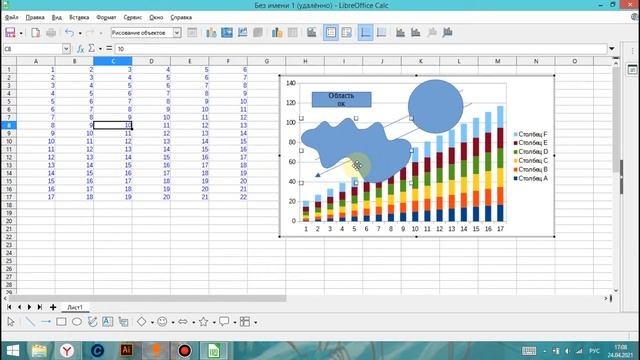Open the Sum functions dropdown arrow

[100, 49]
